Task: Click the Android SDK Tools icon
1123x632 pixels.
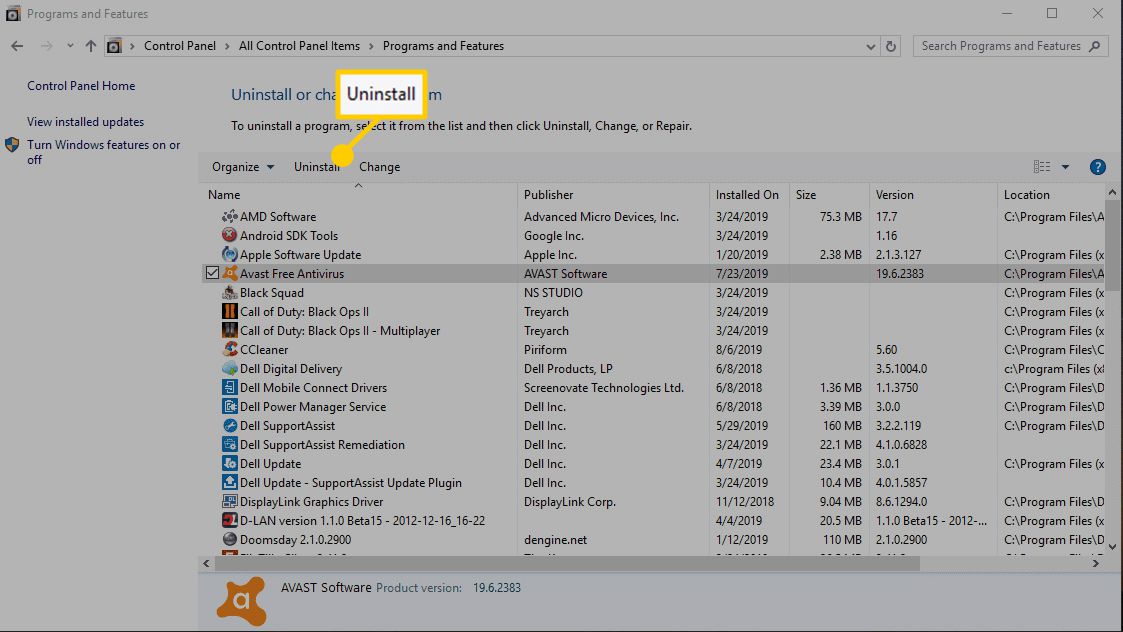Action: tap(229, 236)
